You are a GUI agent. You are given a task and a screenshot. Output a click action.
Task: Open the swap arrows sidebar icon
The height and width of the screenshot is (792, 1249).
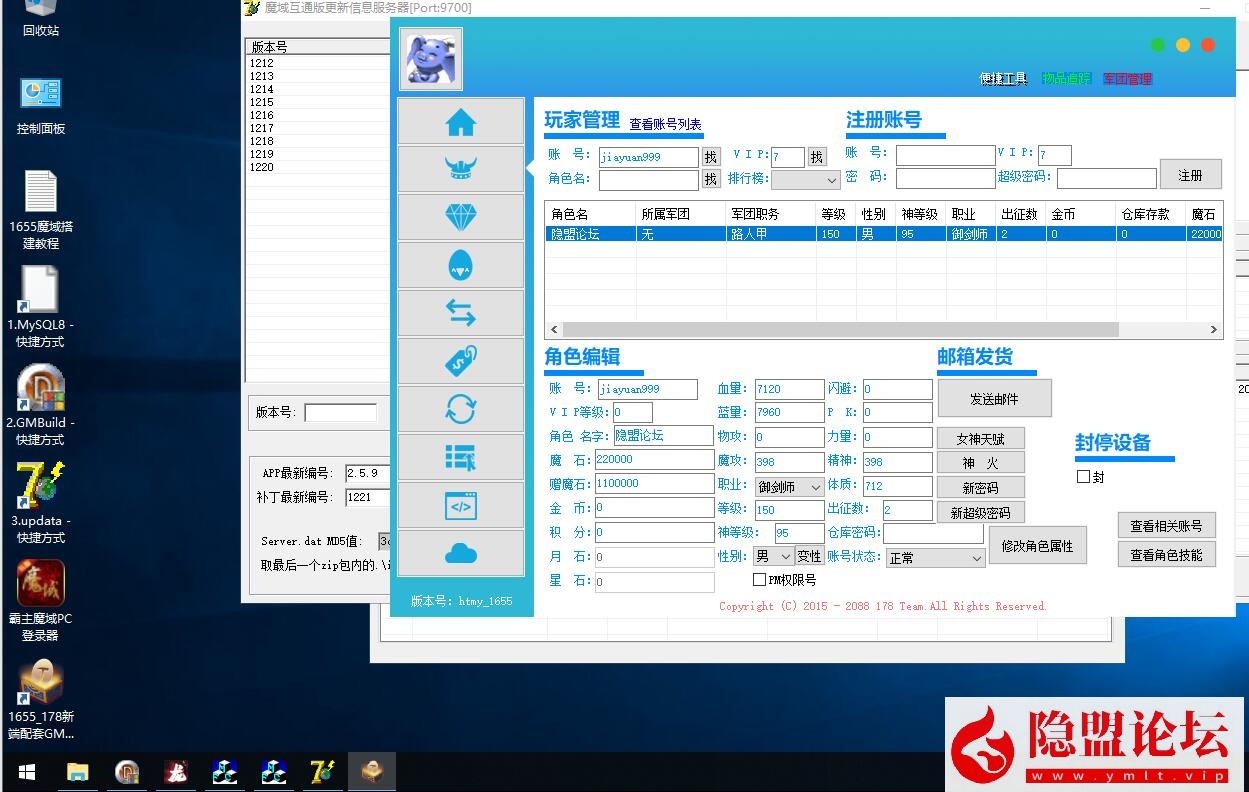[460, 313]
